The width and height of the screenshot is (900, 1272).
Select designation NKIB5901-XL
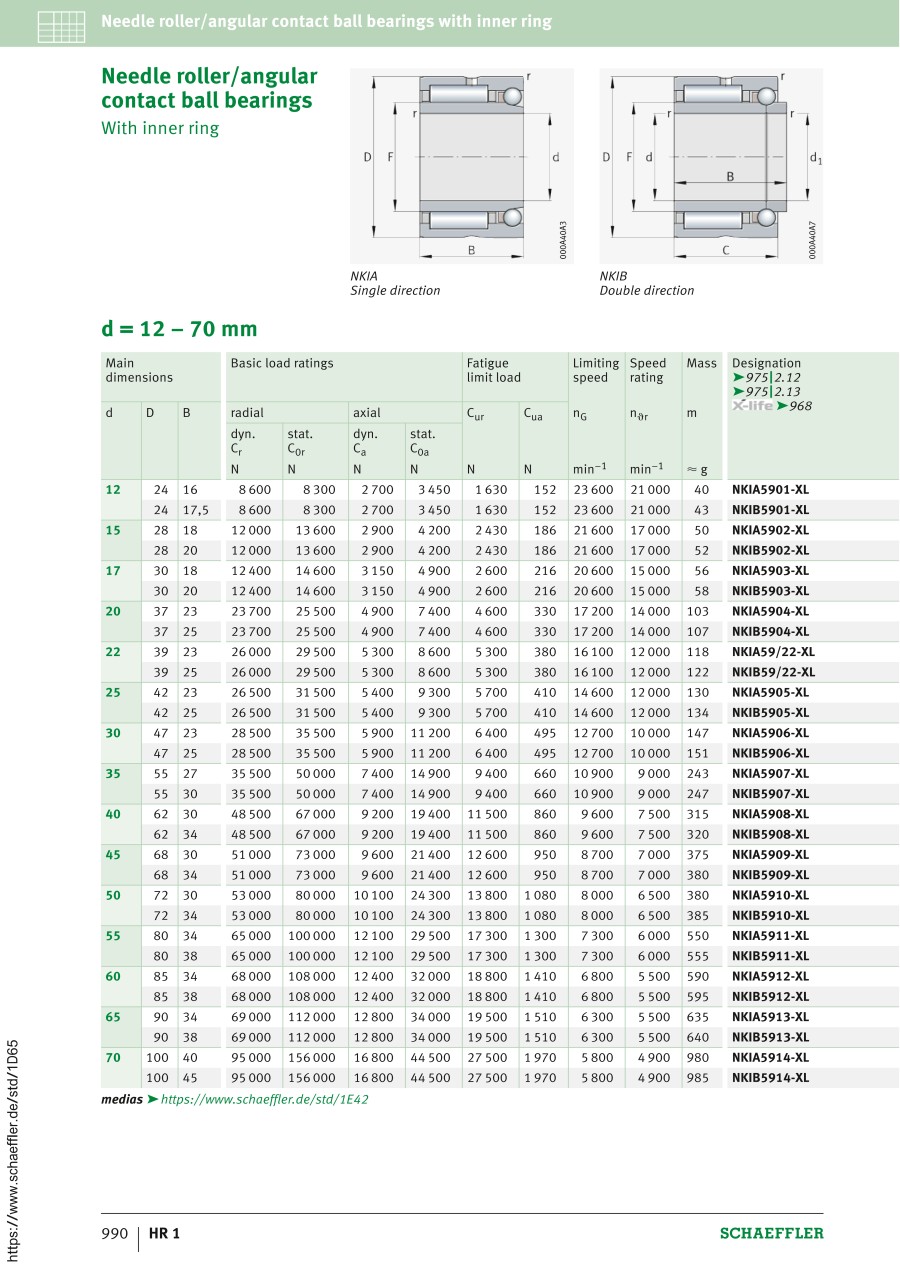770,510
